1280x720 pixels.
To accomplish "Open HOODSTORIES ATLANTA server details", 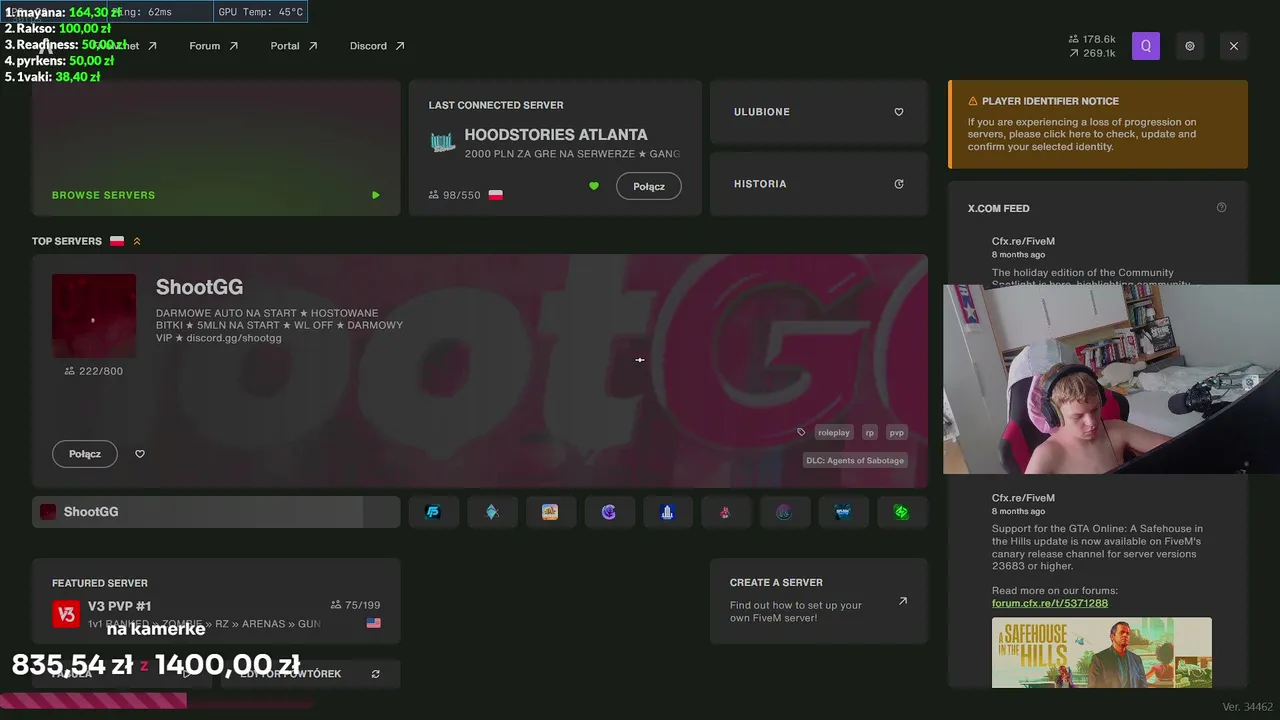I will click(556, 135).
